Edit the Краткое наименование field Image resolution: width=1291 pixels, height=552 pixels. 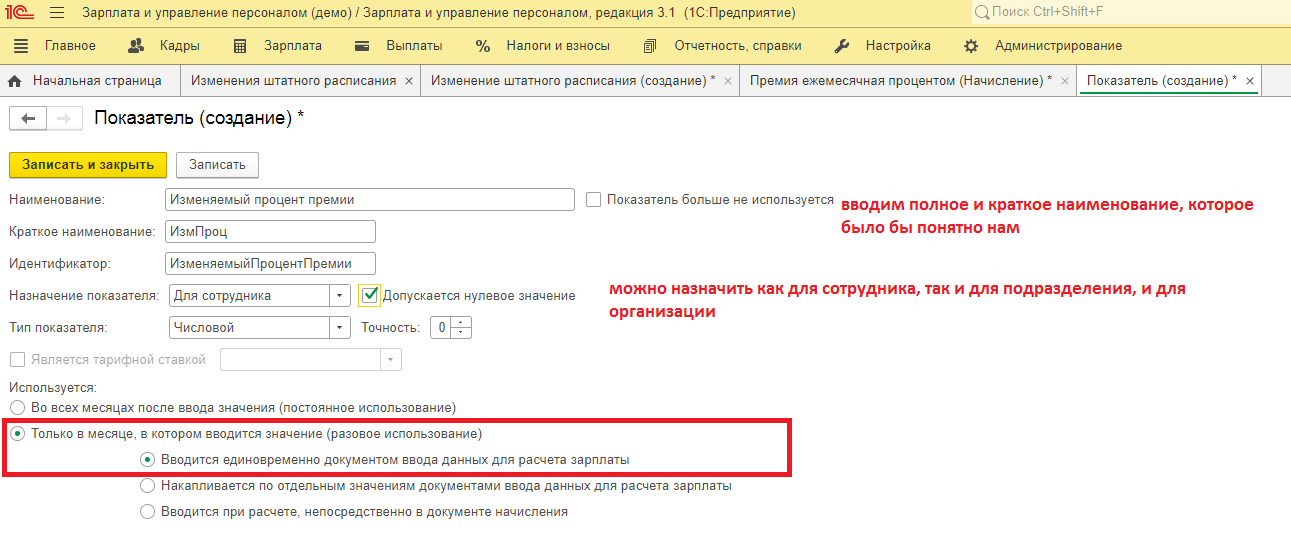pyautogui.click(x=270, y=232)
